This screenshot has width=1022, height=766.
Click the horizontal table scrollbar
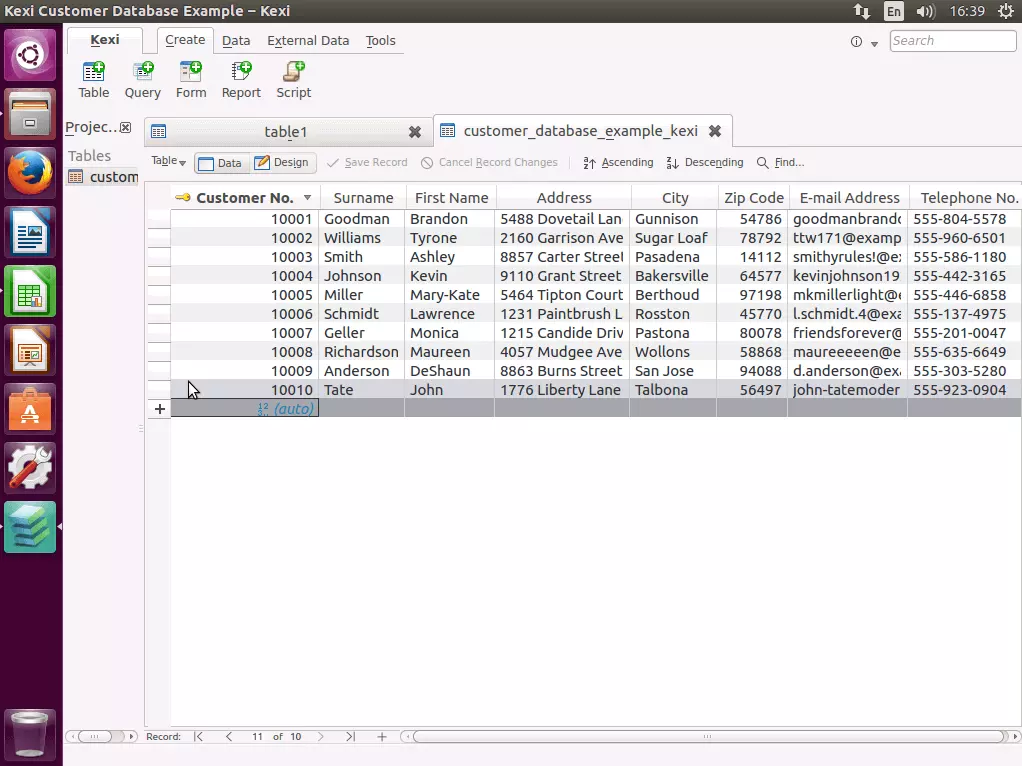click(708, 737)
